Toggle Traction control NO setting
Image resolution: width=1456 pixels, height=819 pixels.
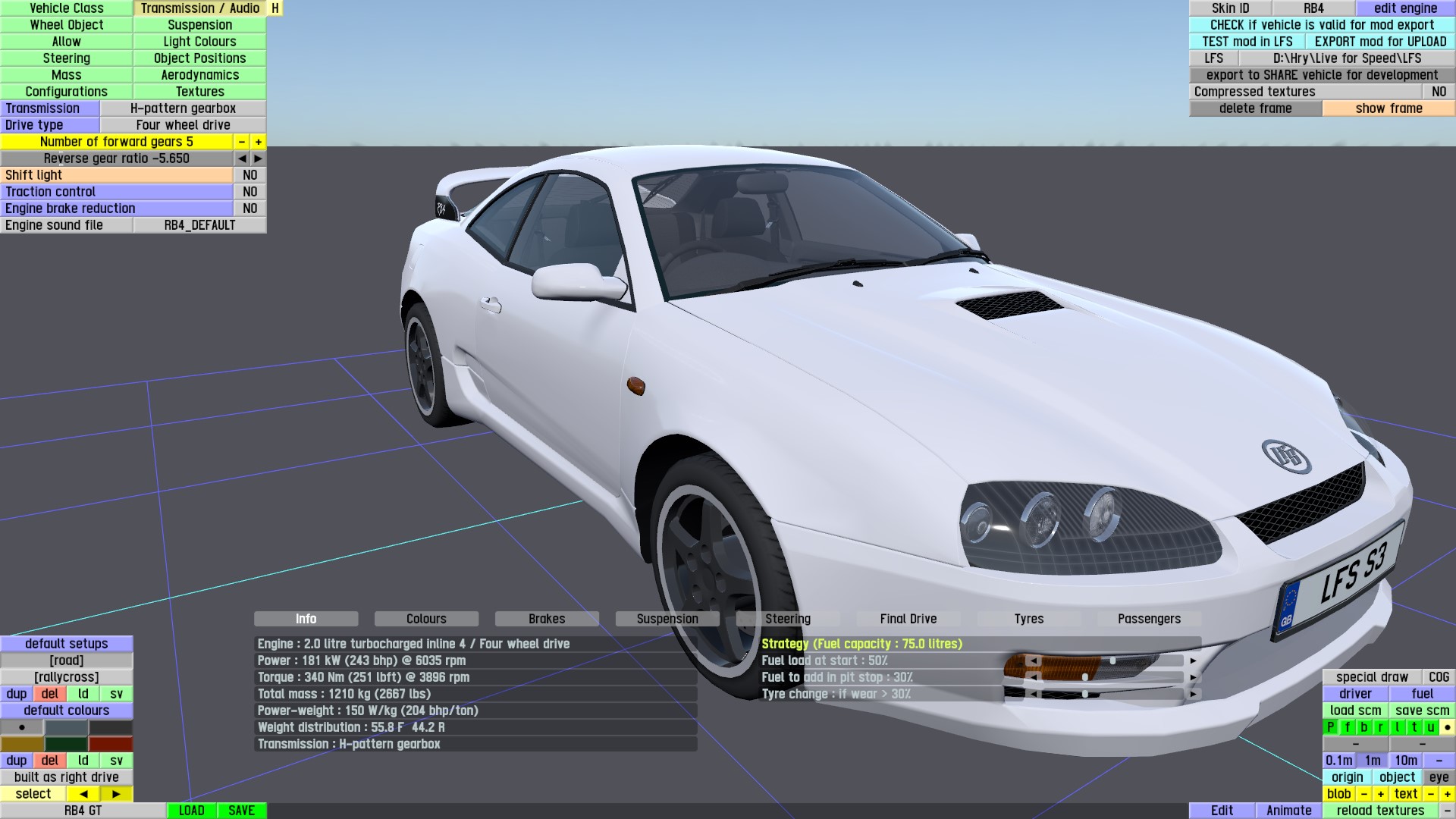tap(250, 192)
